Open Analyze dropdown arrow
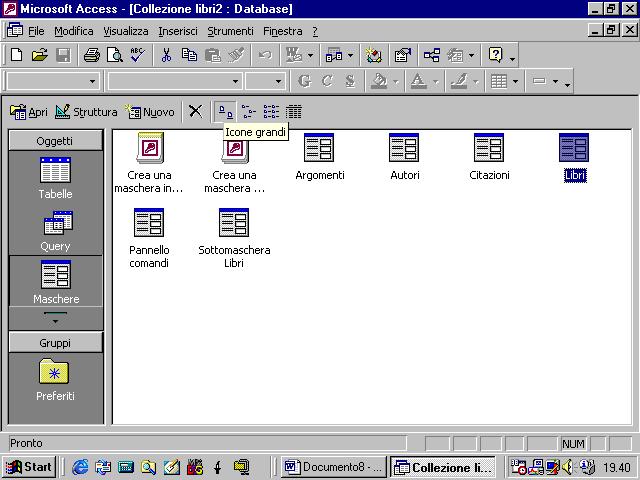The image size is (640, 480). pyautogui.click(x=350, y=55)
